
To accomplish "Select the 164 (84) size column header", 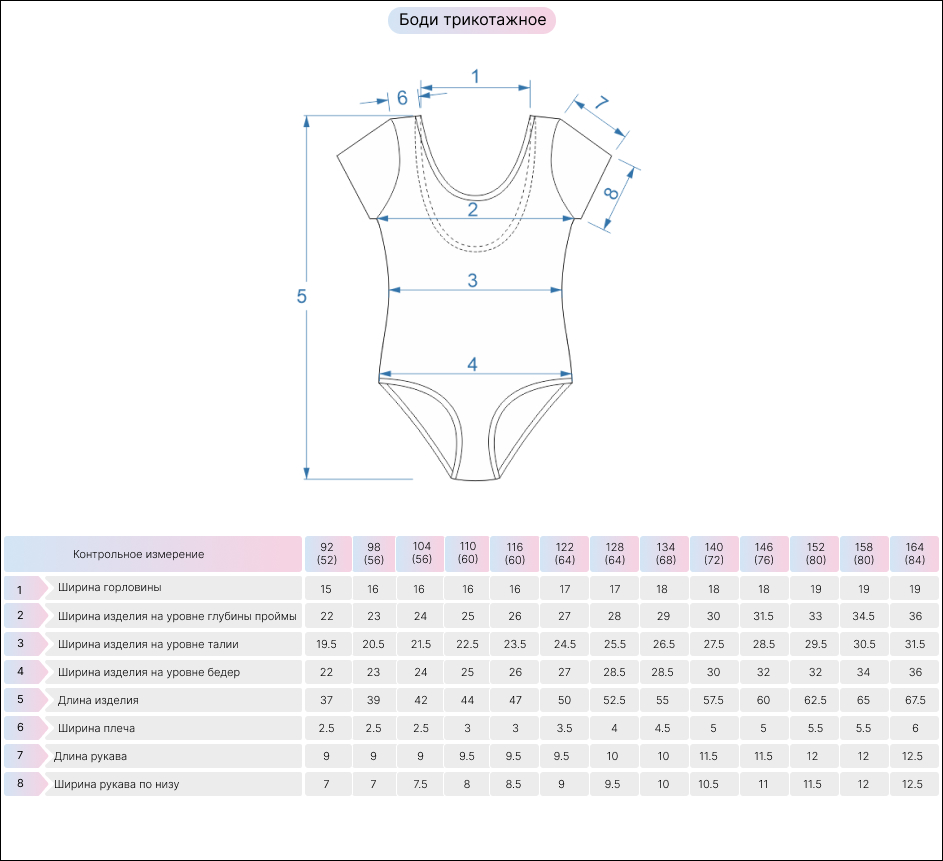I will [914, 554].
